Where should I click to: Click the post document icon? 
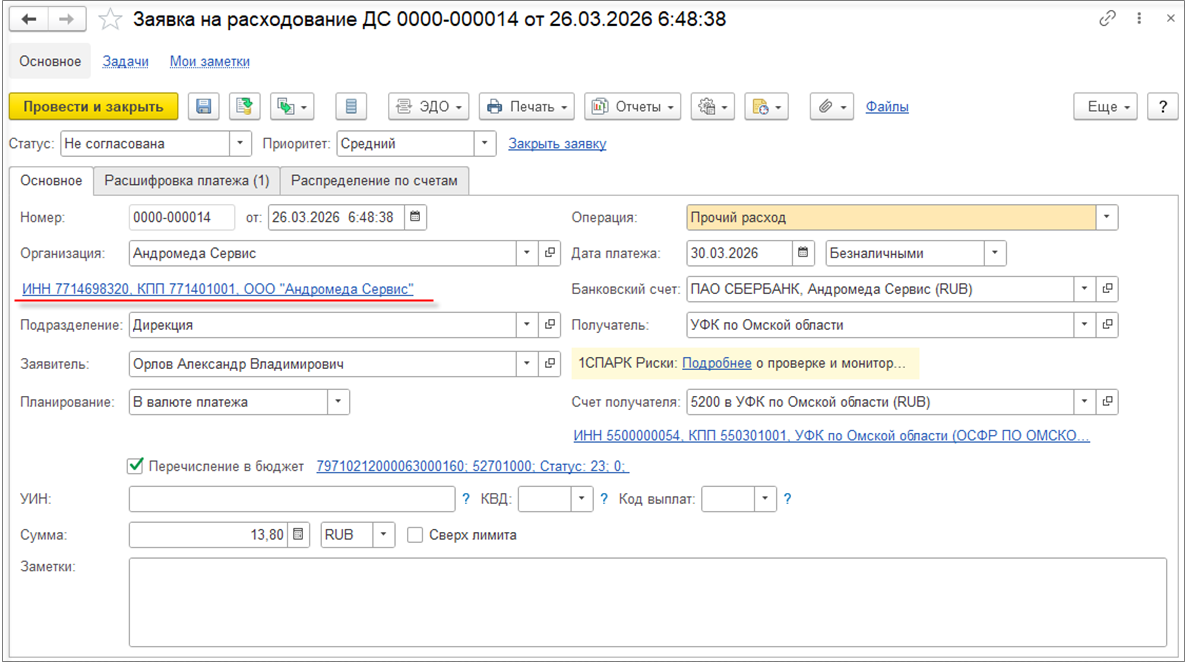pyautogui.click(x=243, y=107)
